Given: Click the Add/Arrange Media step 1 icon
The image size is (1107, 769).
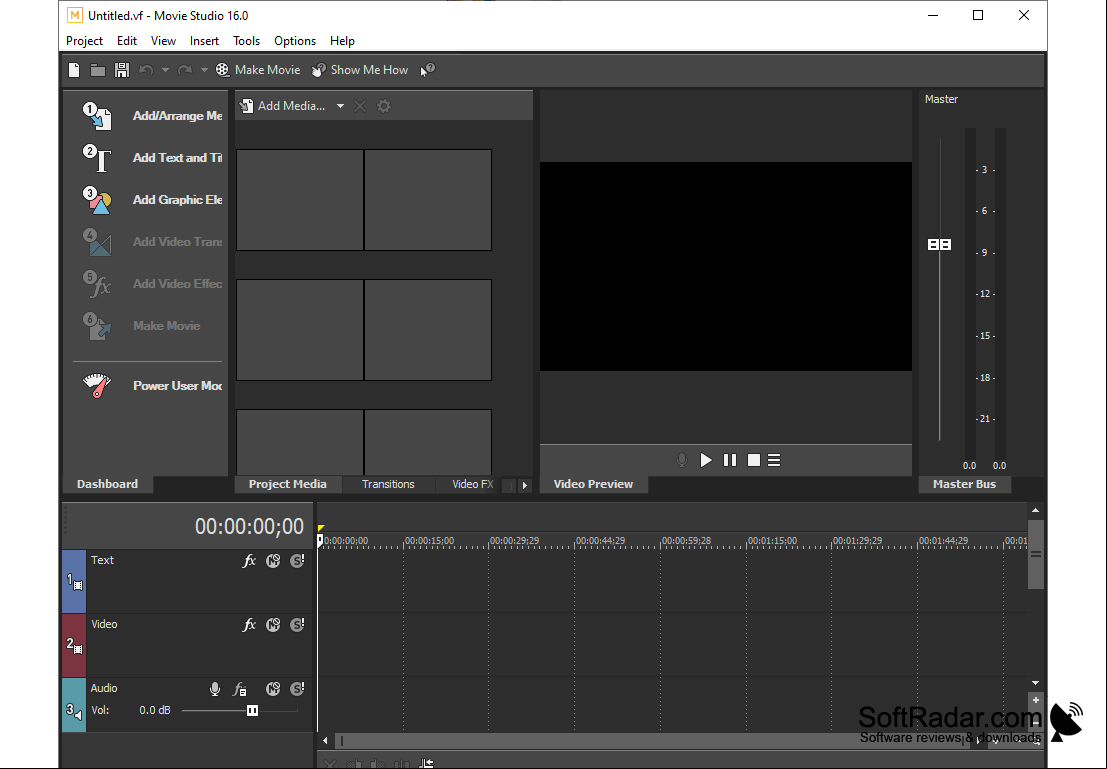Looking at the screenshot, I should tap(97, 117).
